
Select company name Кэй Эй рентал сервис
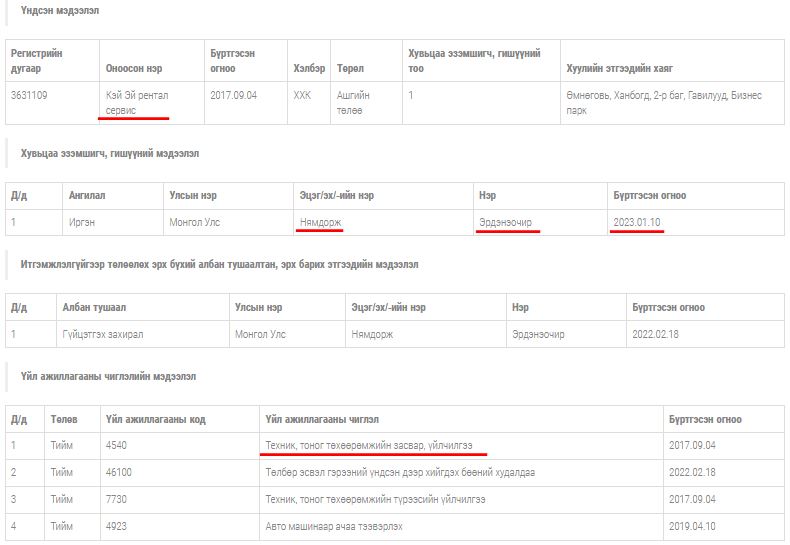(x=137, y=102)
